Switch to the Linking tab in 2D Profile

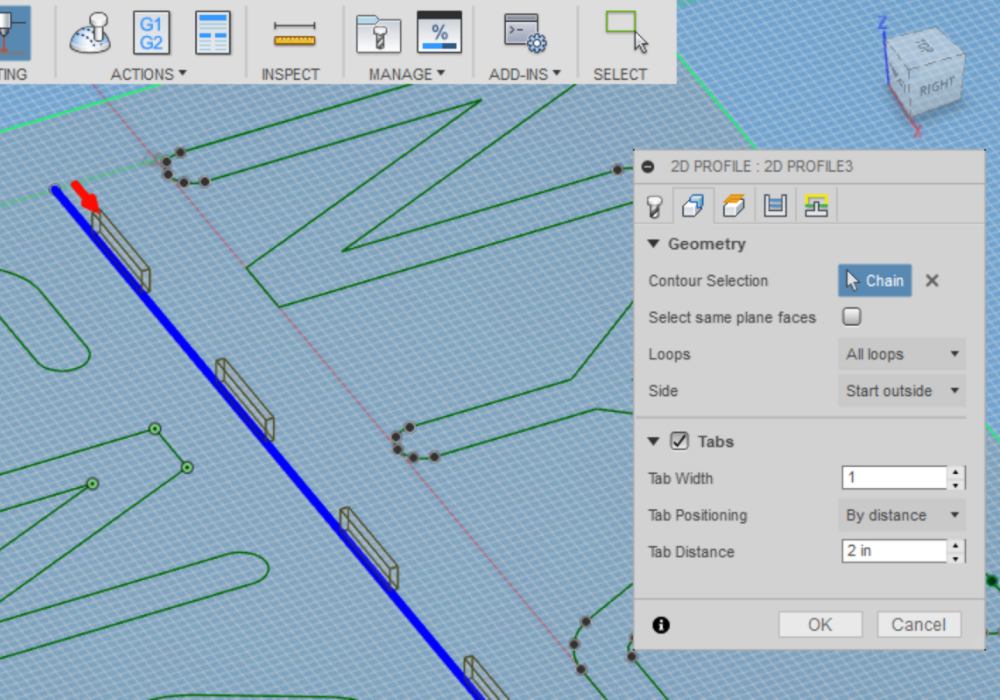click(x=816, y=206)
